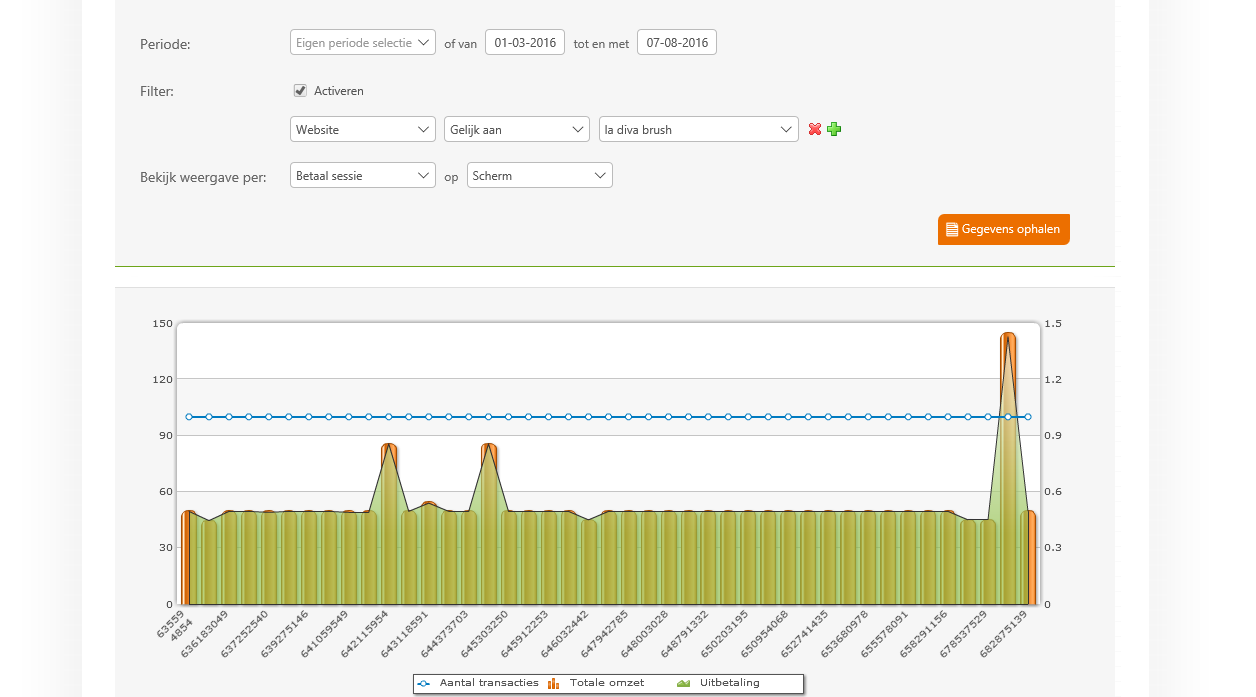
Task: Click the Filter label
Action: point(157,91)
